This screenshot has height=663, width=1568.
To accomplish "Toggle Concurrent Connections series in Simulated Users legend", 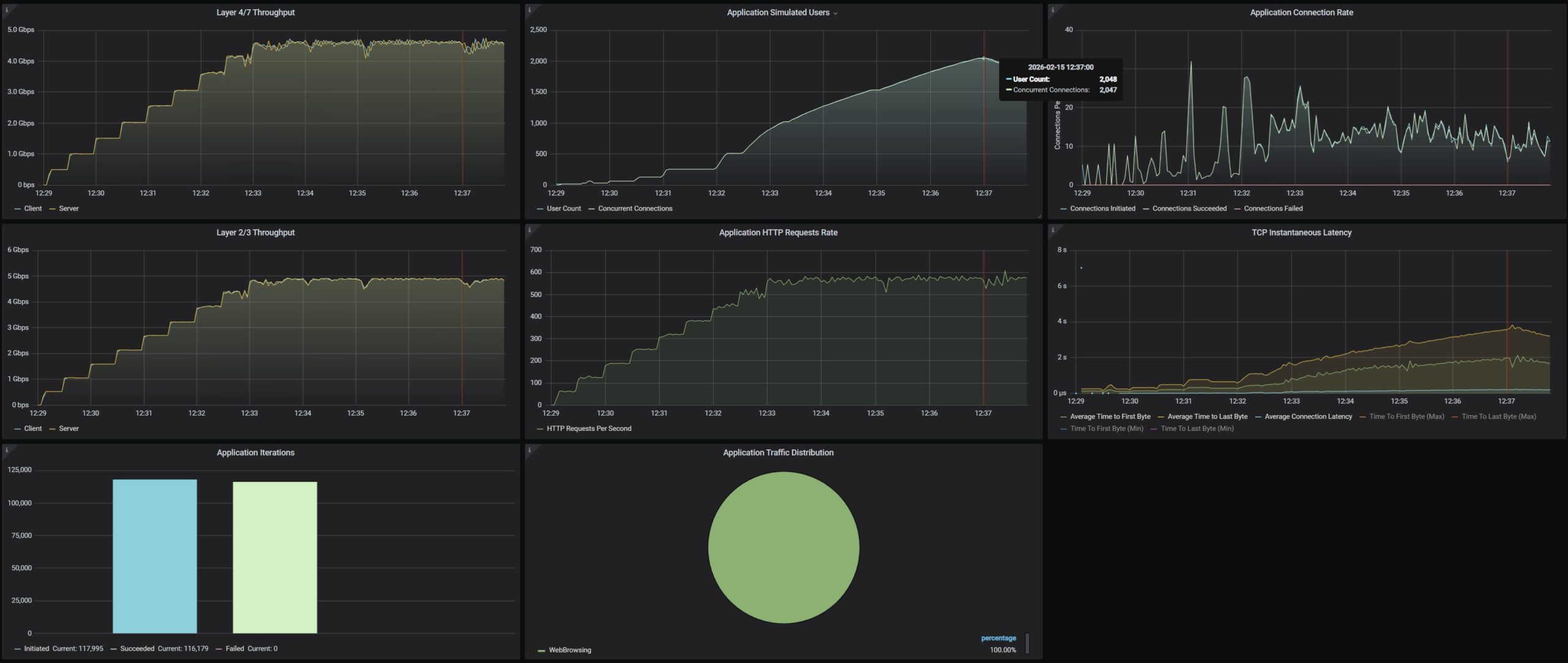I will pyautogui.click(x=635, y=209).
